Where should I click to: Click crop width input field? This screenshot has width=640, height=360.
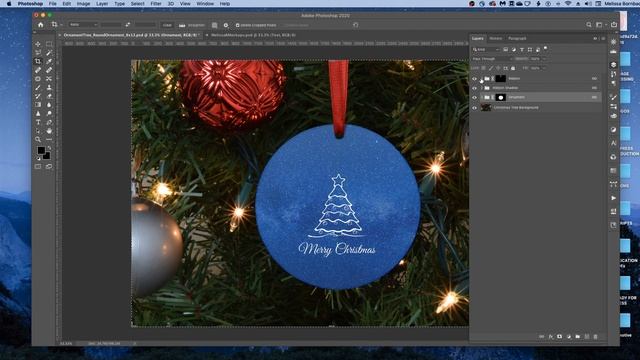click(x=111, y=25)
